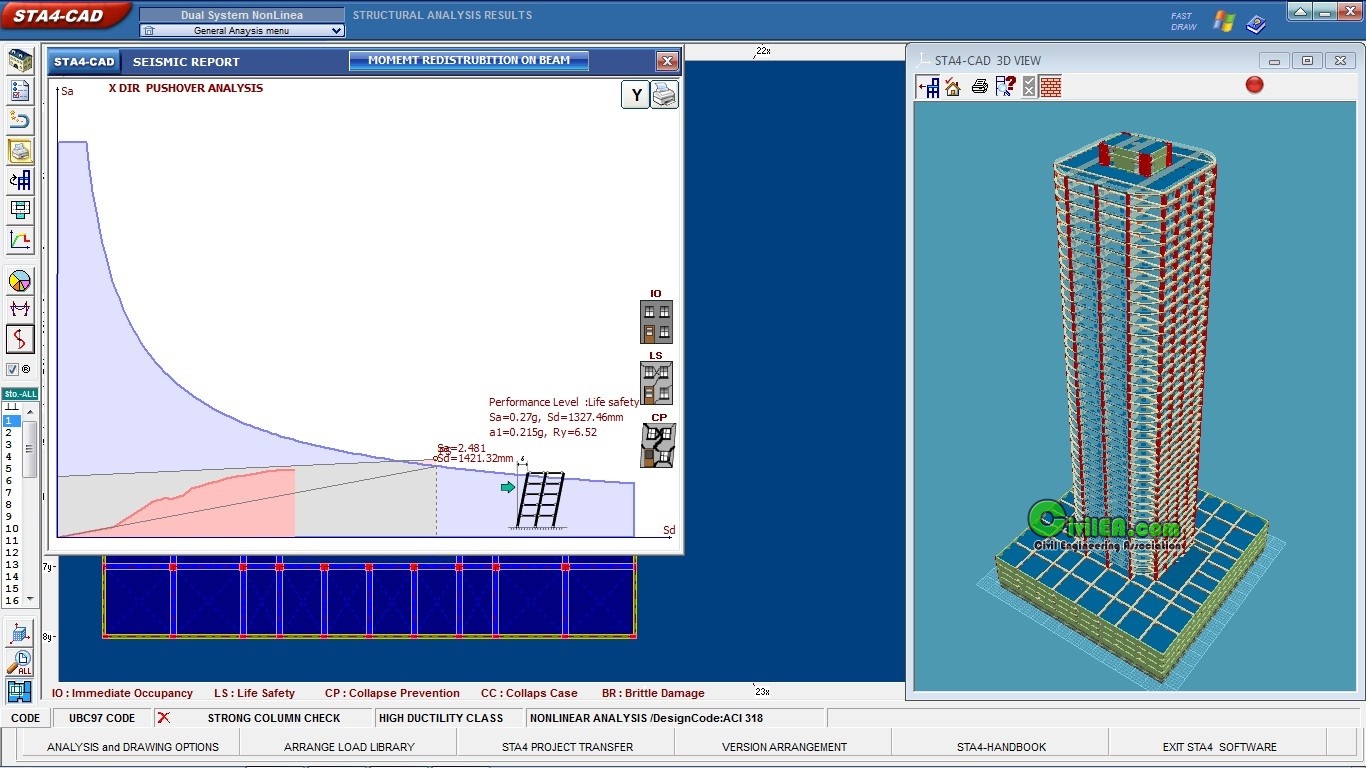Open the graph chart icon in left toolbar
This screenshot has height=768, width=1366.
point(20,240)
